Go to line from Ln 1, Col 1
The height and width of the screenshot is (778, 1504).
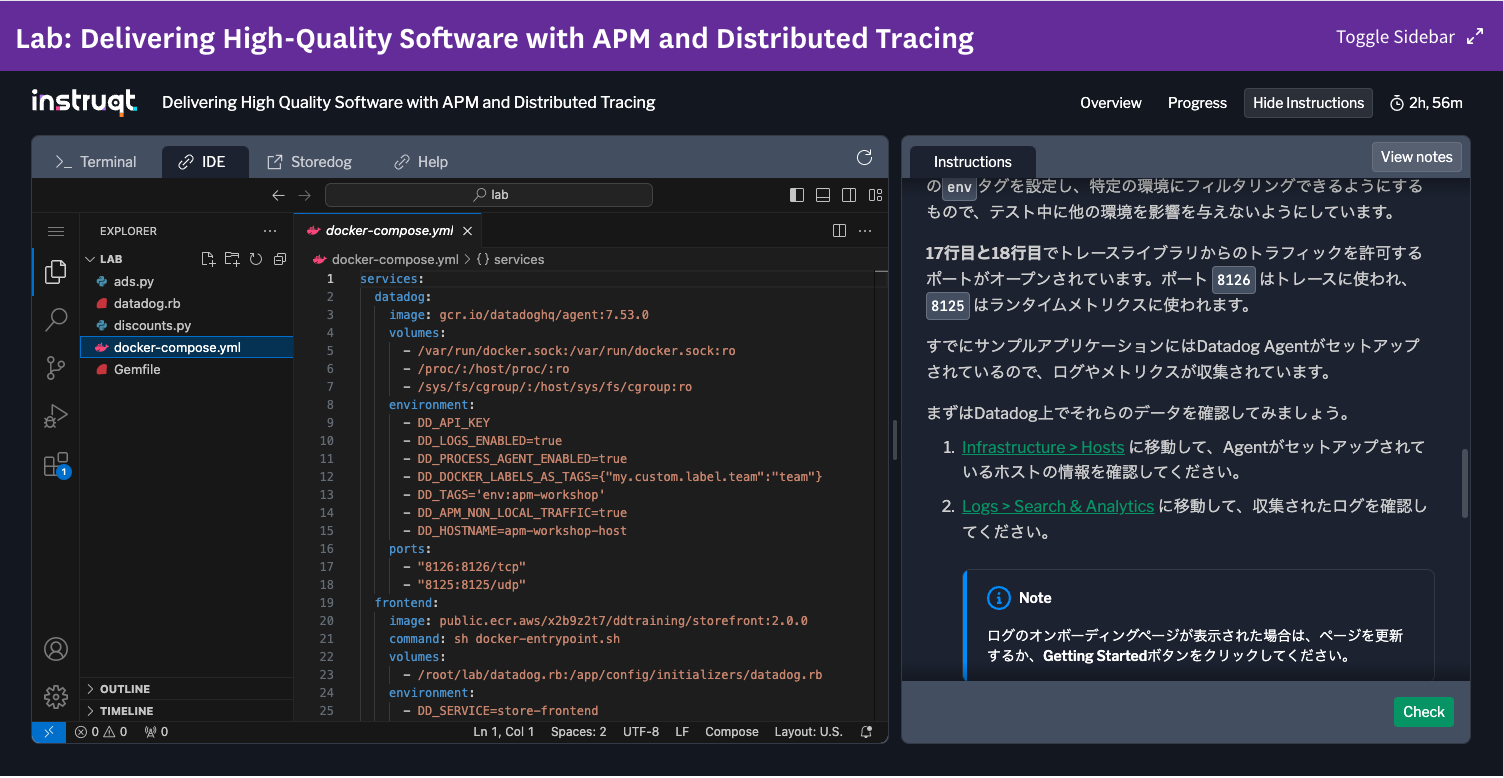504,732
